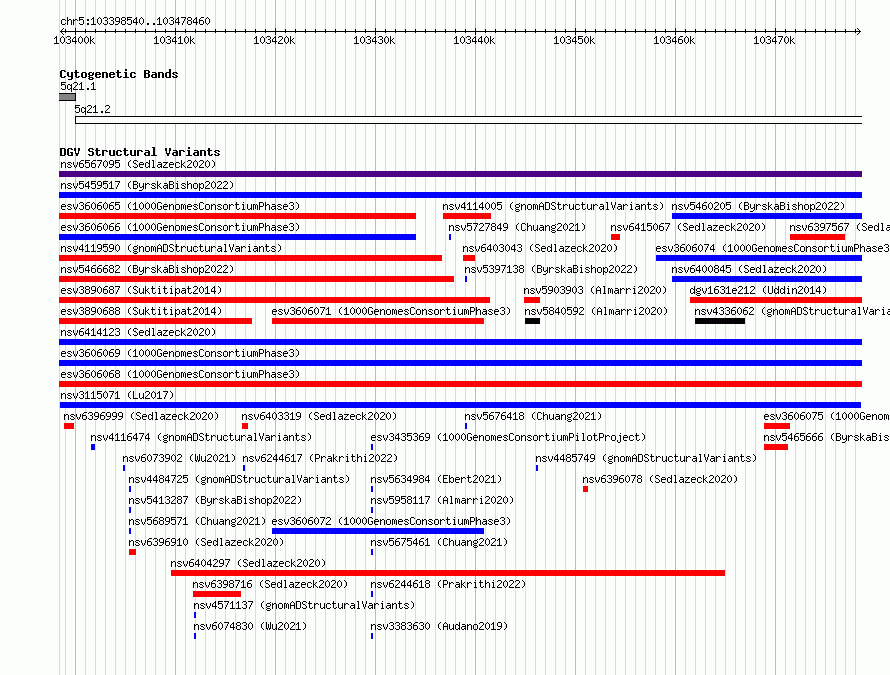The image size is (890, 675).
Task: Click the nsv6074830 (Wu2021) label
Action: pos(250,626)
